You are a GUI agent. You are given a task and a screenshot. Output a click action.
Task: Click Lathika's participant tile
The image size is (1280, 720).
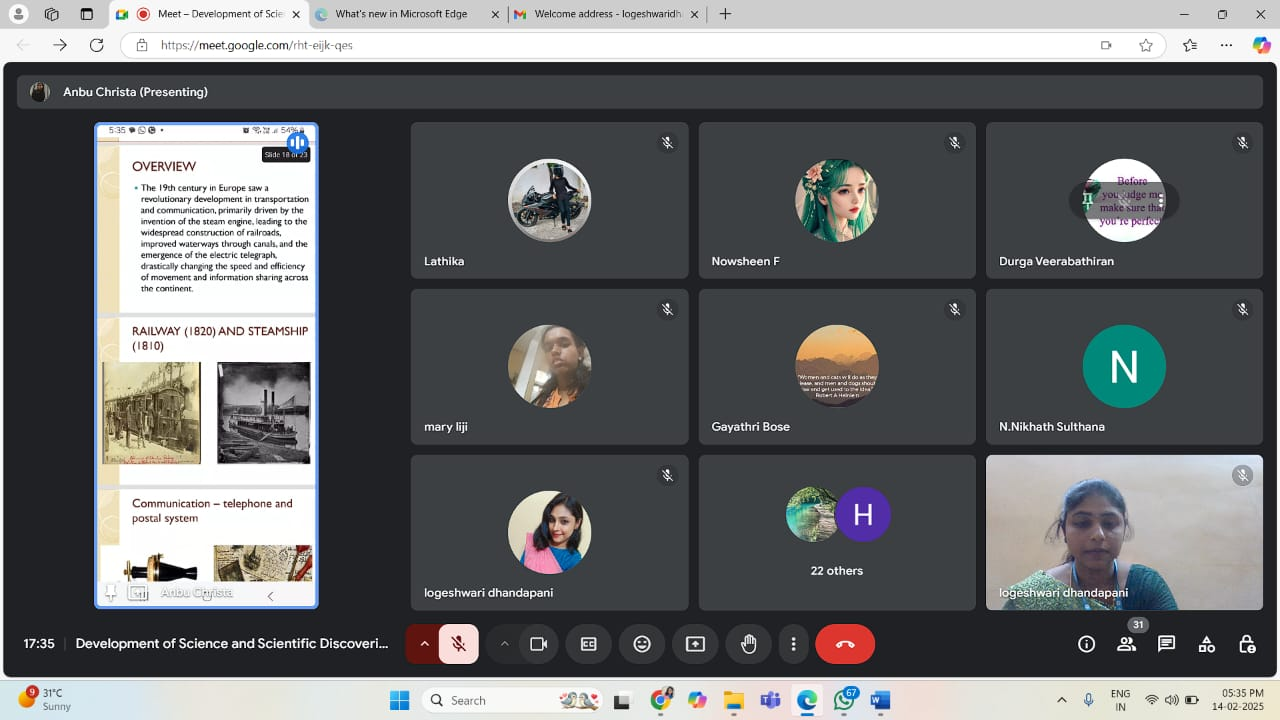click(x=549, y=200)
